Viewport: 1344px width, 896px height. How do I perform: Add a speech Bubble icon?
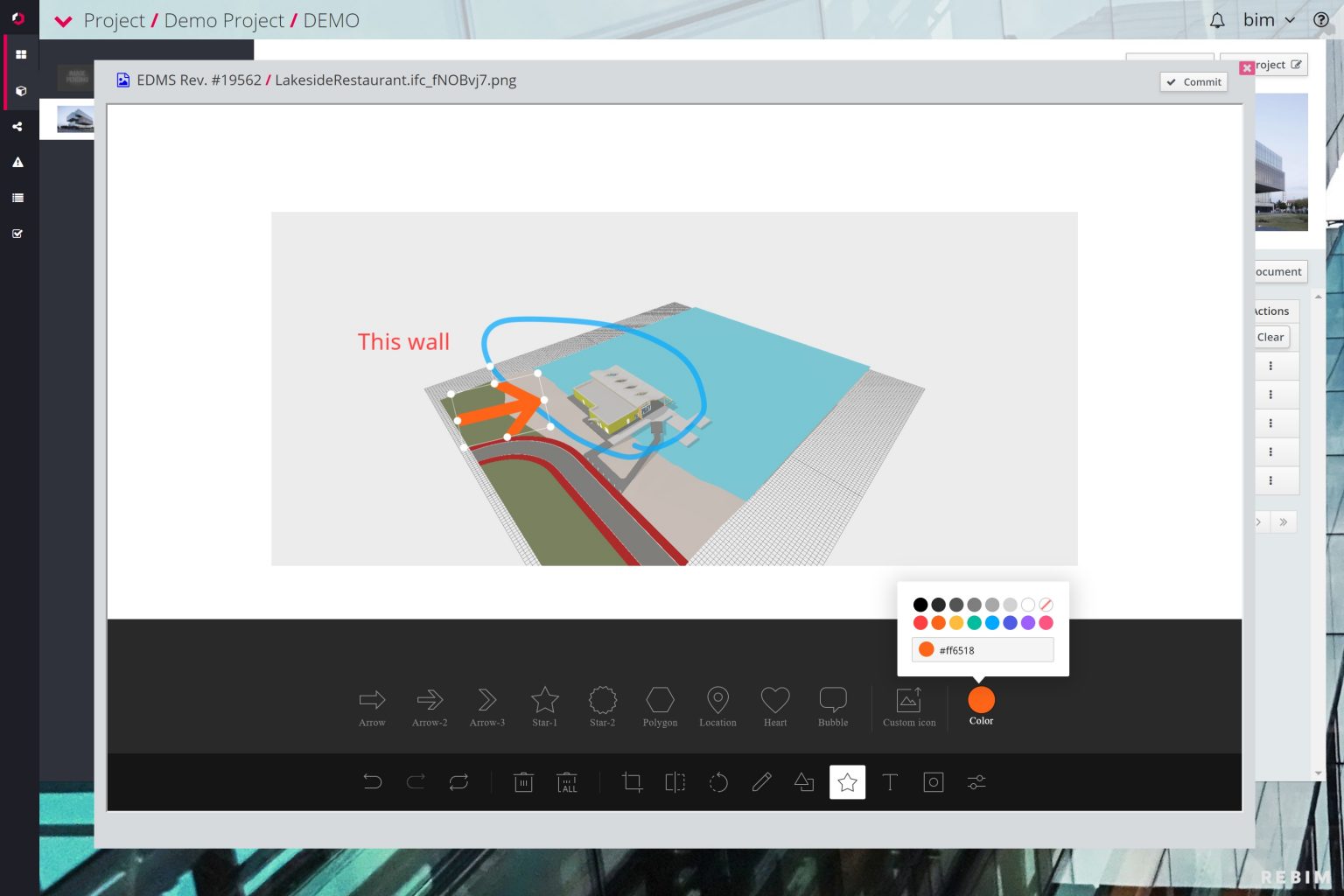[x=833, y=707]
